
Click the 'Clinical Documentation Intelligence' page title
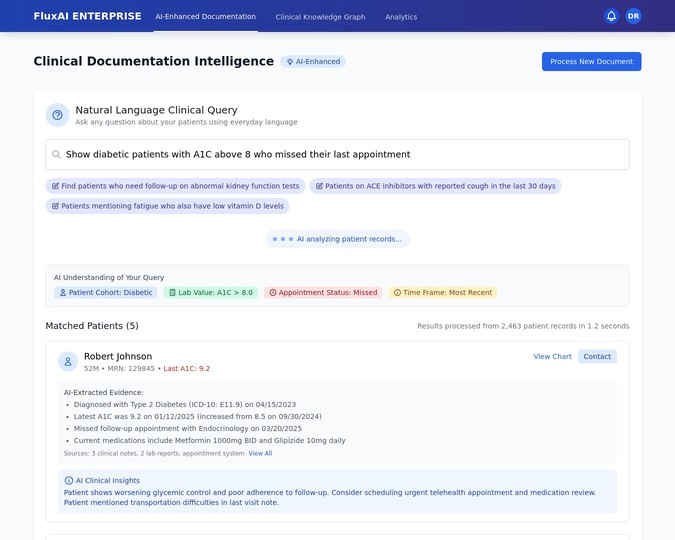coord(154,61)
